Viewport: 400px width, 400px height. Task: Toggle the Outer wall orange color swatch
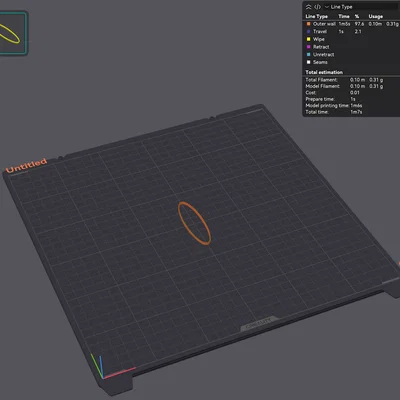(308, 24)
